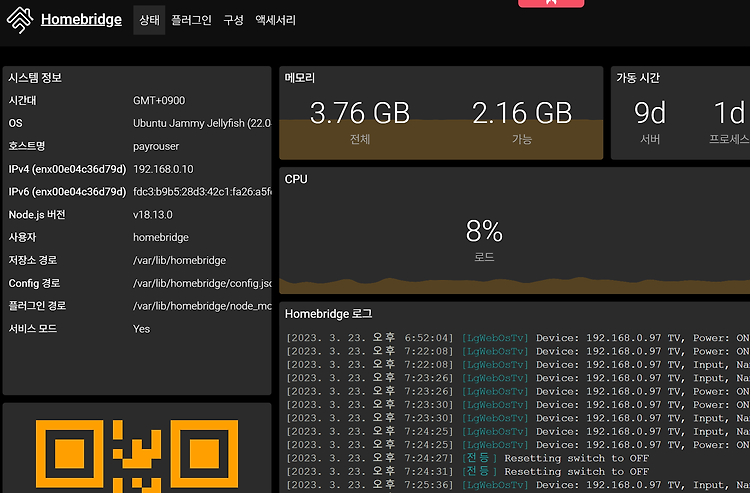The image size is (750, 493).
Task: Click the 메모리 widget heading
Action: [x=300, y=77]
